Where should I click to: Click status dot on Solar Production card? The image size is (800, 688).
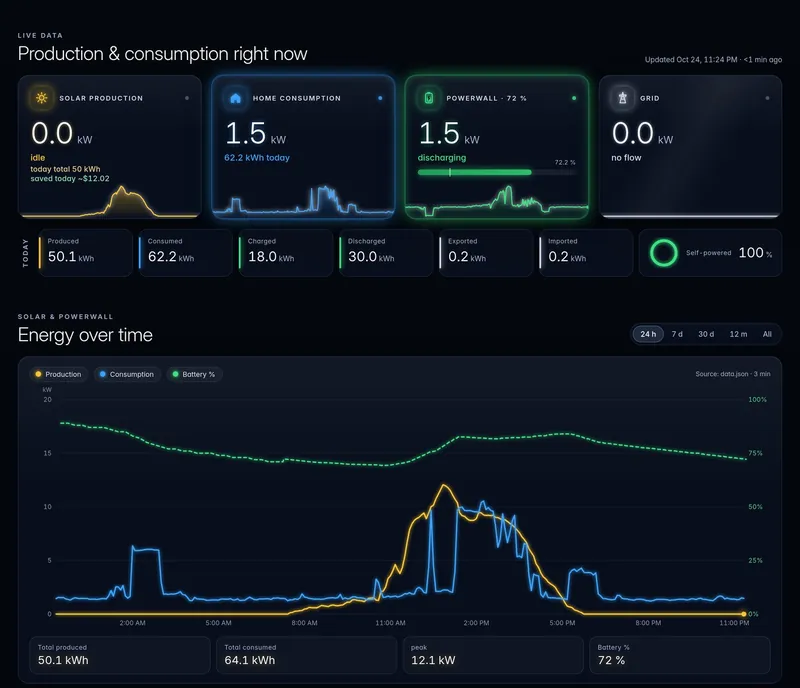pyautogui.click(x=187, y=98)
